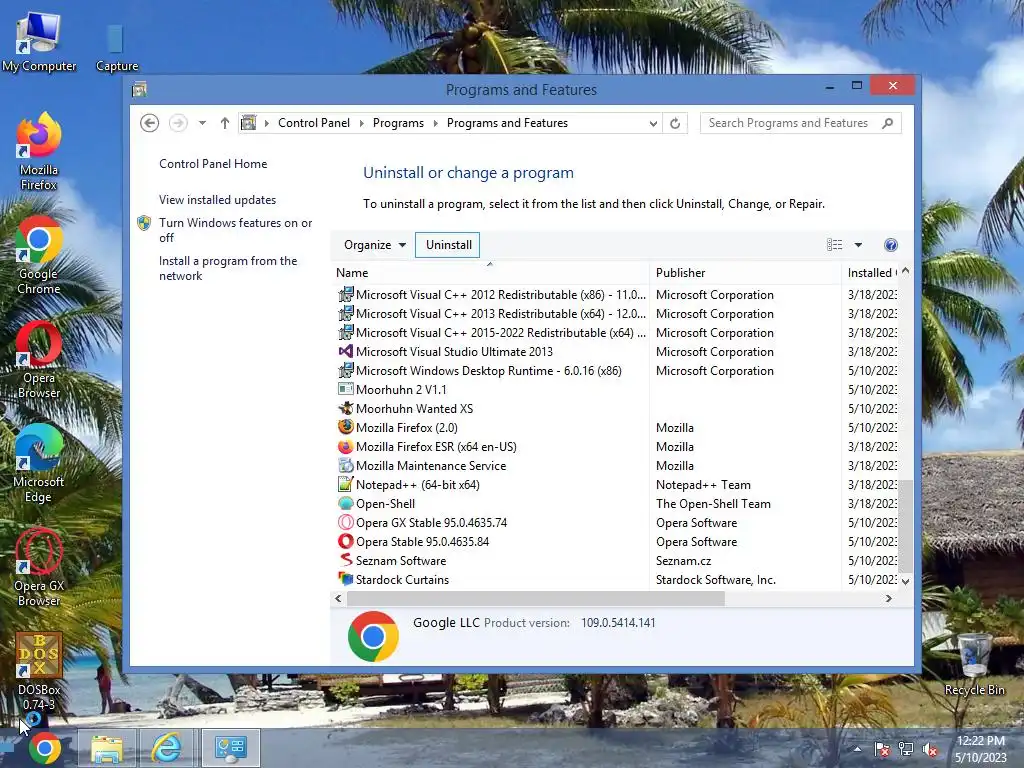Select Microsoft Visual Studio Ultimate 2013 icon

click(345, 351)
